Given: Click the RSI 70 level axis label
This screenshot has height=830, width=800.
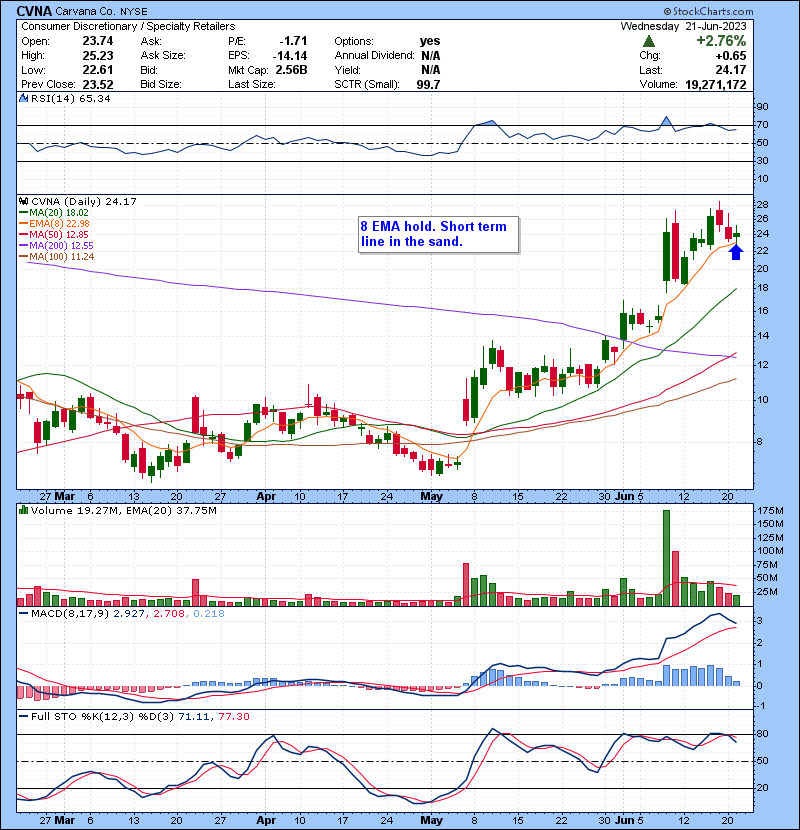Looking at the screenshot, I should coord(762,125).
